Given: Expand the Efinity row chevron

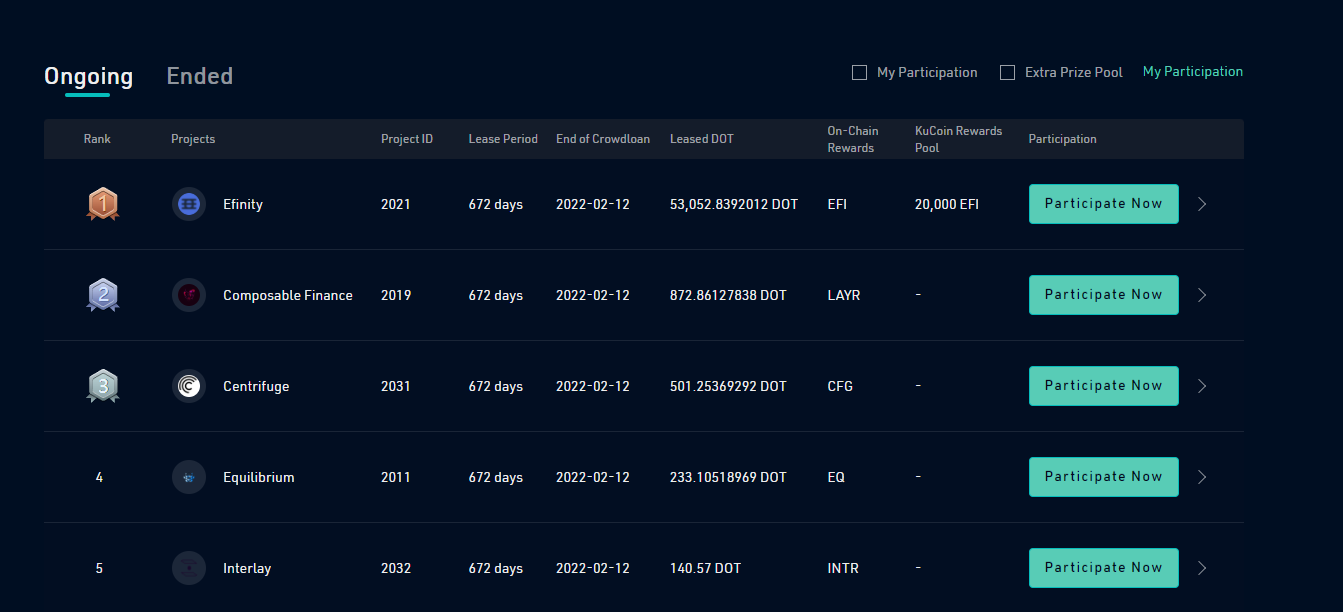Looking at the screenshot, I should 1202,204.
